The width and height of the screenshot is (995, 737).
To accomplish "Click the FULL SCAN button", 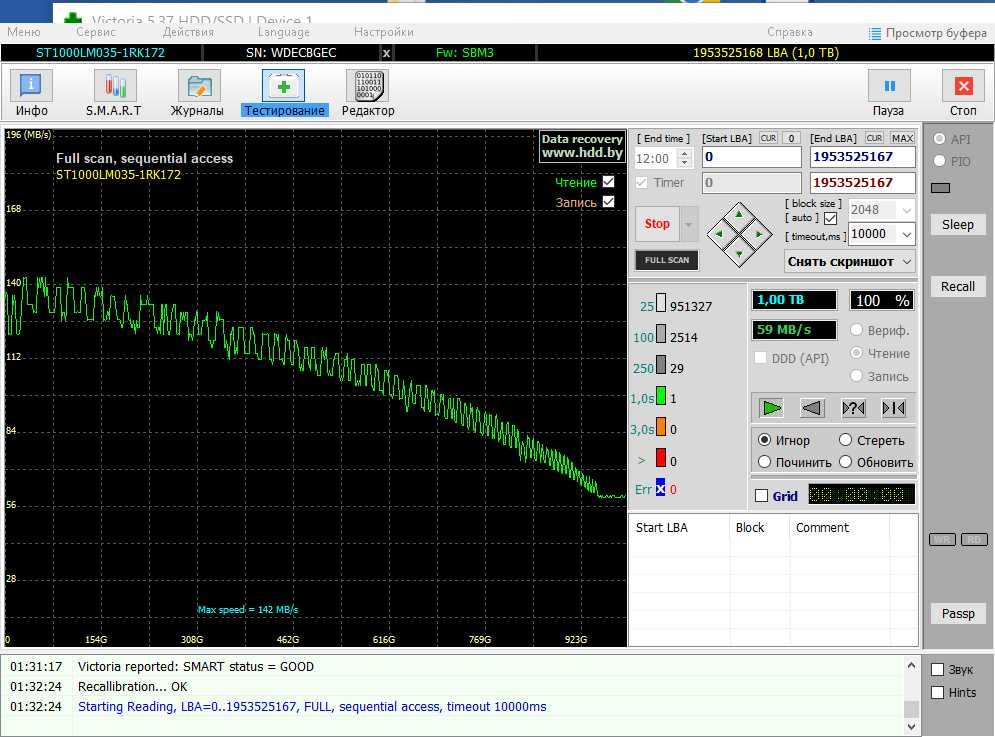I will click(667, 260).
